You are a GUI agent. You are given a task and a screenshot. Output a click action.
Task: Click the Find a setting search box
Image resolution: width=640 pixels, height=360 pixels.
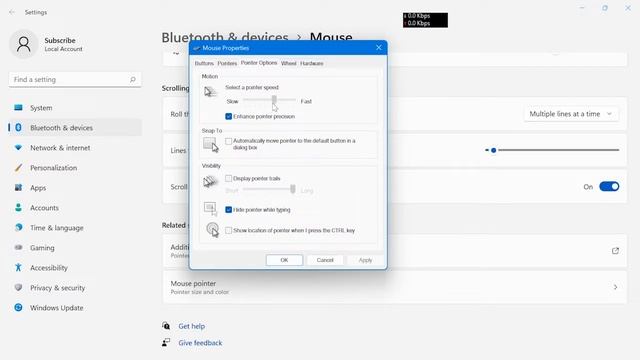[x=75, y=80]
